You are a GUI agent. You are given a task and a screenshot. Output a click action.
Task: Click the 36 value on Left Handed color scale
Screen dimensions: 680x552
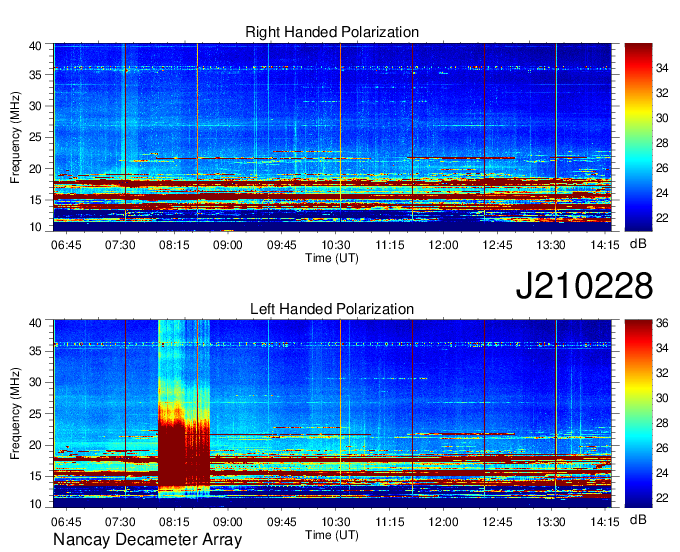(662, 323)
